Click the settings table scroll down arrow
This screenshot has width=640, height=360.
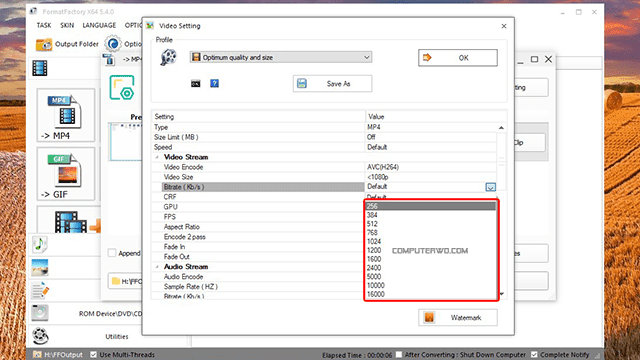(502, 294)
